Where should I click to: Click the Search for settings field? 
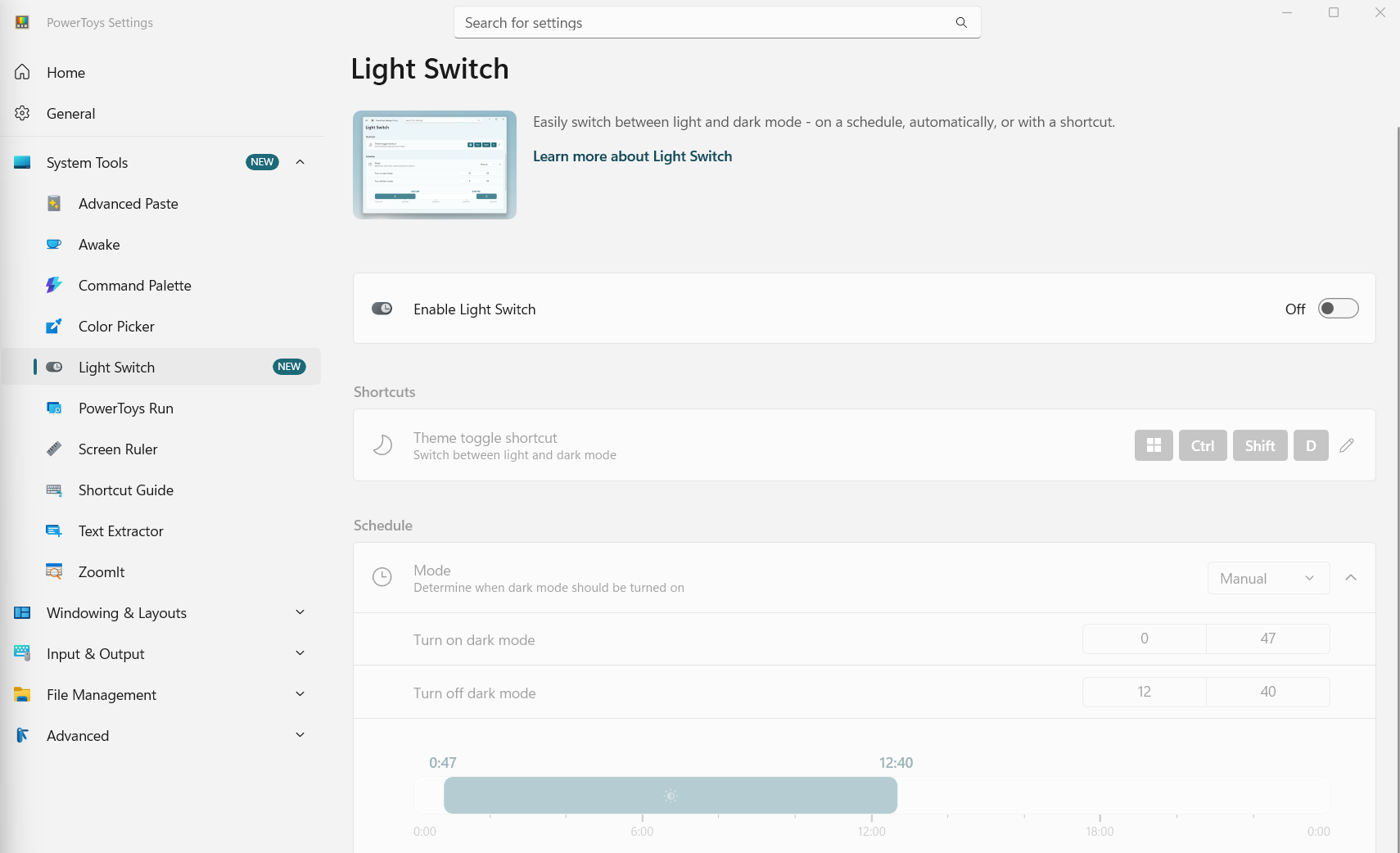point(717,22)
